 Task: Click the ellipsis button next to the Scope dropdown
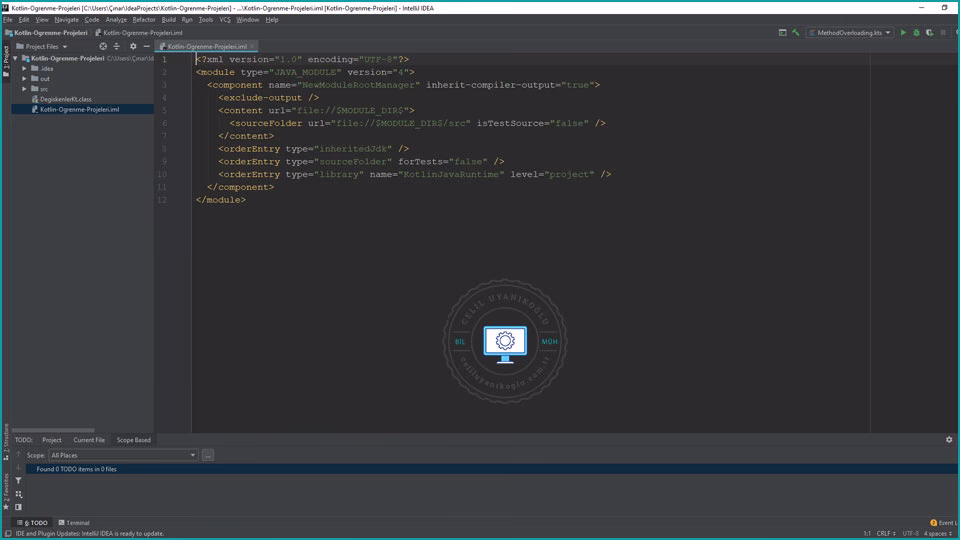pos(208,455)
